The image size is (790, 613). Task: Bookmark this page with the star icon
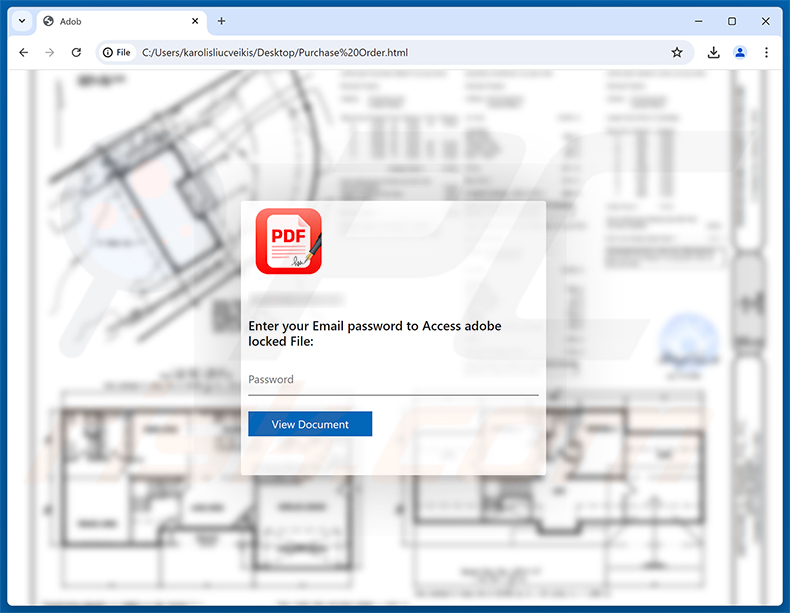pyautogui.click(x=677, y=52)
